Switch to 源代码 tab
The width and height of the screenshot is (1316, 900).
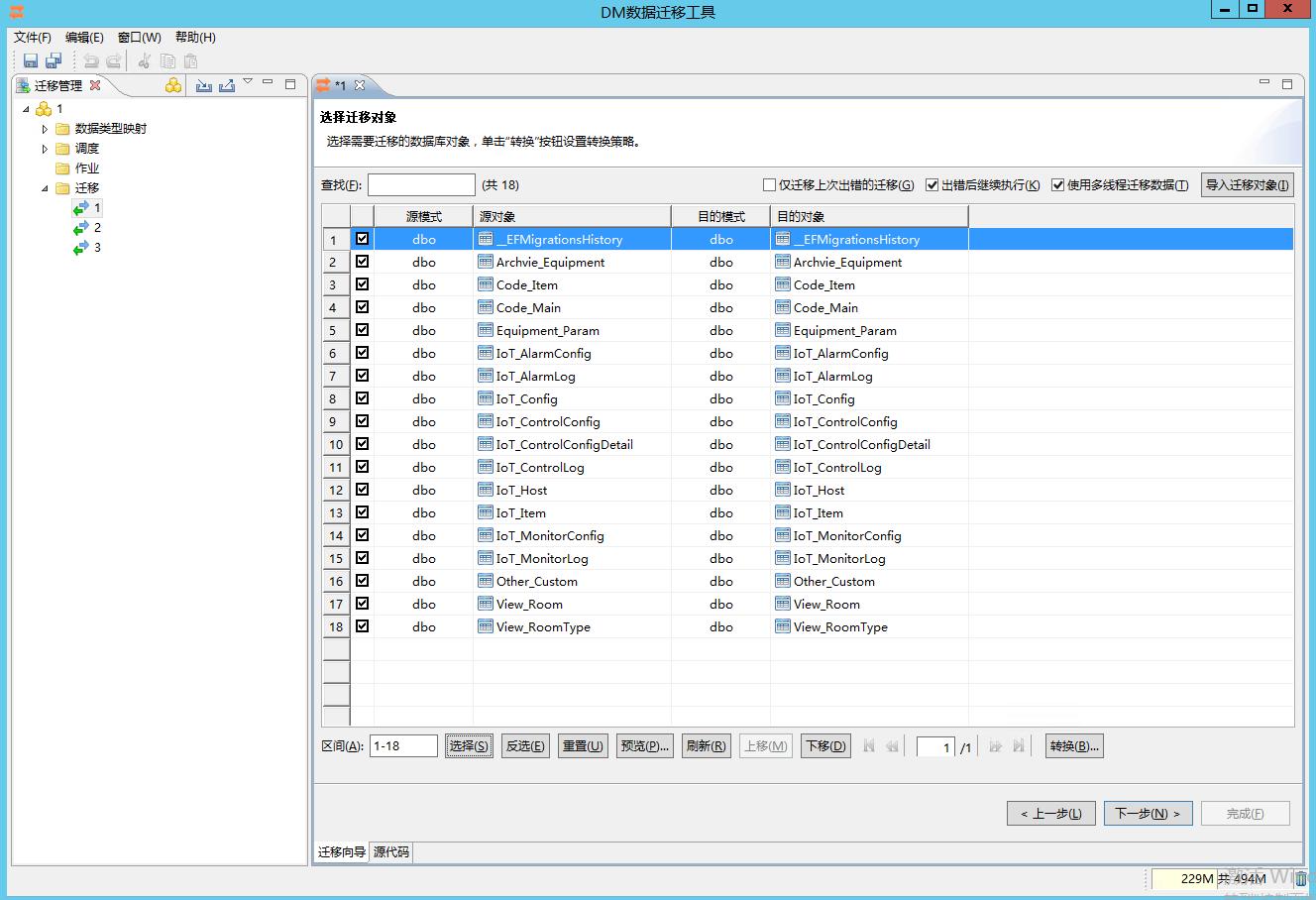pyautogui.click(x=391, y=852)
